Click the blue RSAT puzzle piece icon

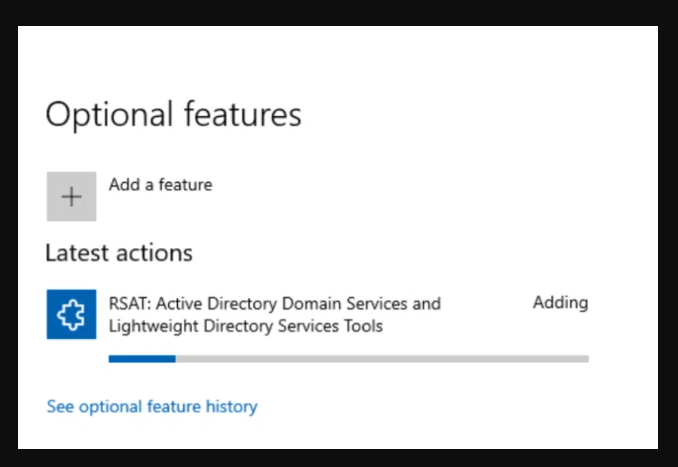click(x=71, y=314)
